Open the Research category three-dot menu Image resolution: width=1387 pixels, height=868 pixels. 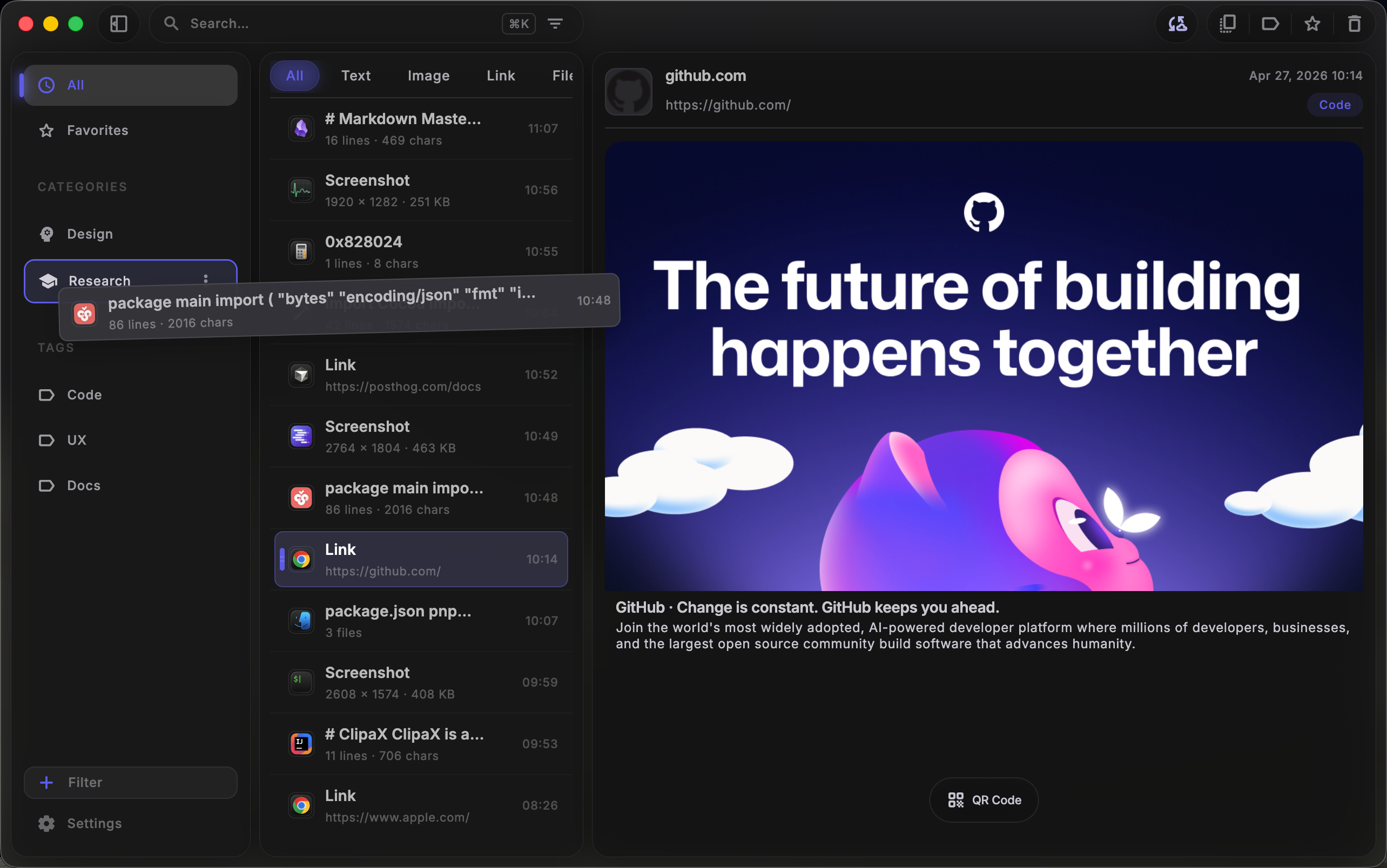pos(206,279)
